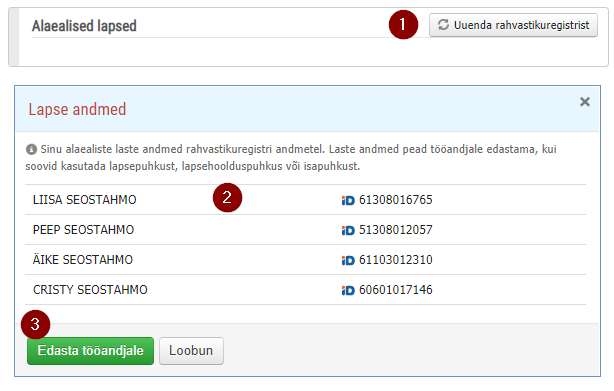Click the red step marker numbered 2
This screenshot has width=614, height=391.
[x=227, y=198]
